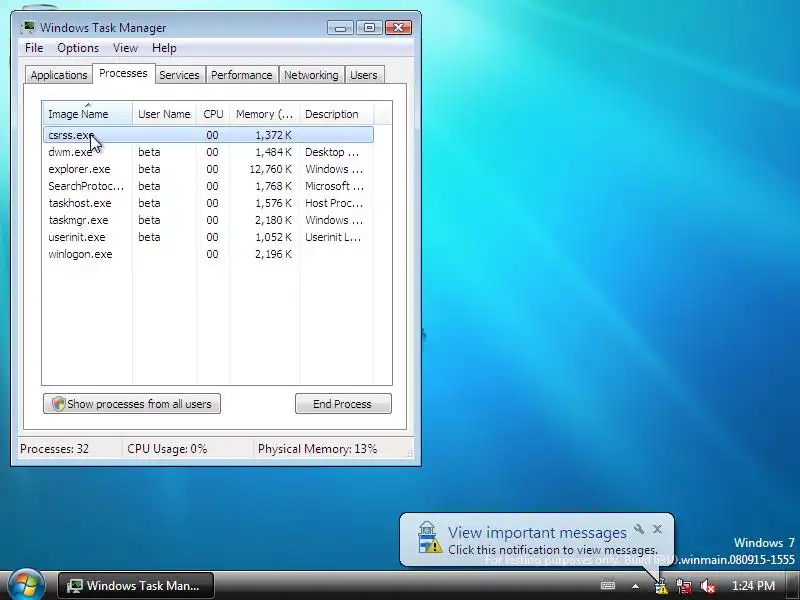Close the Windows Task Manager window
Screen dimensions: 800x600
[x=398, y=27]
